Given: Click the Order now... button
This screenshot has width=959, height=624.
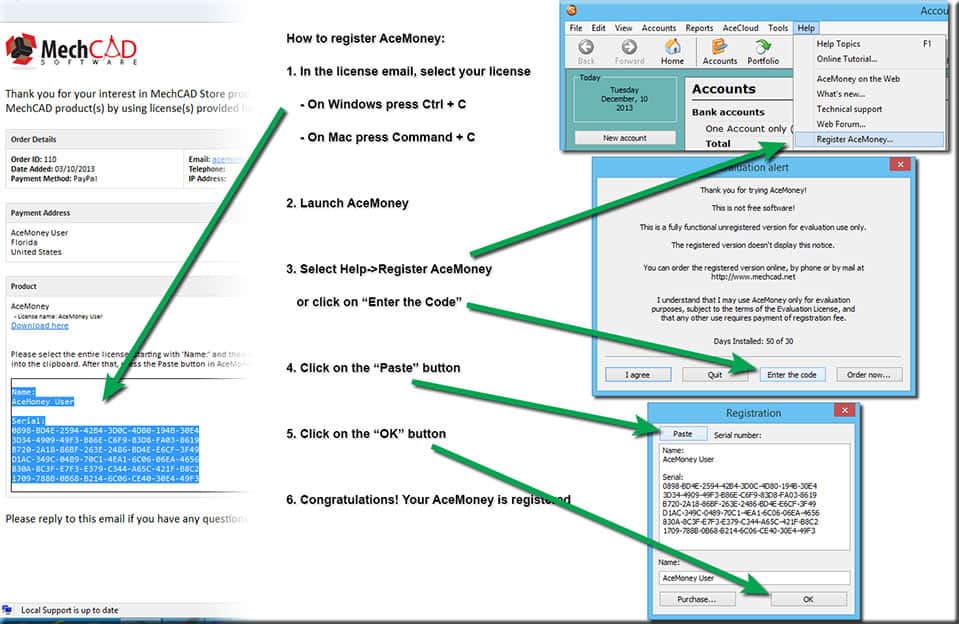Looking at the screenshot, I should tap(868, 374).
